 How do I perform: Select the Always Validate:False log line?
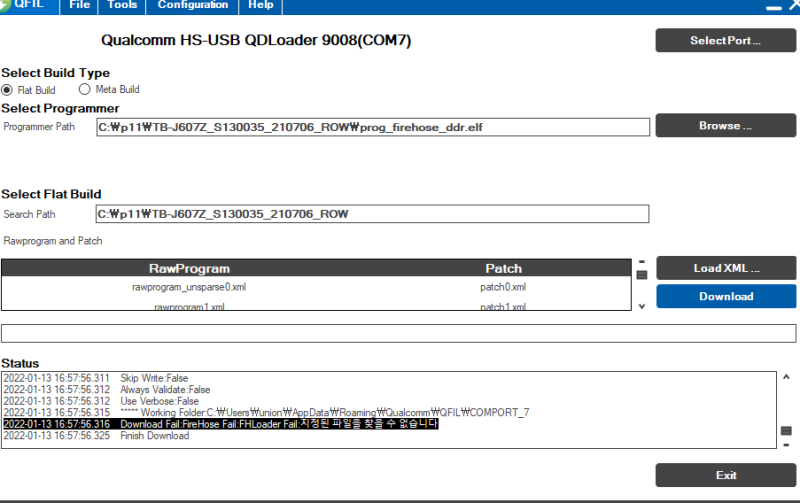107,390
